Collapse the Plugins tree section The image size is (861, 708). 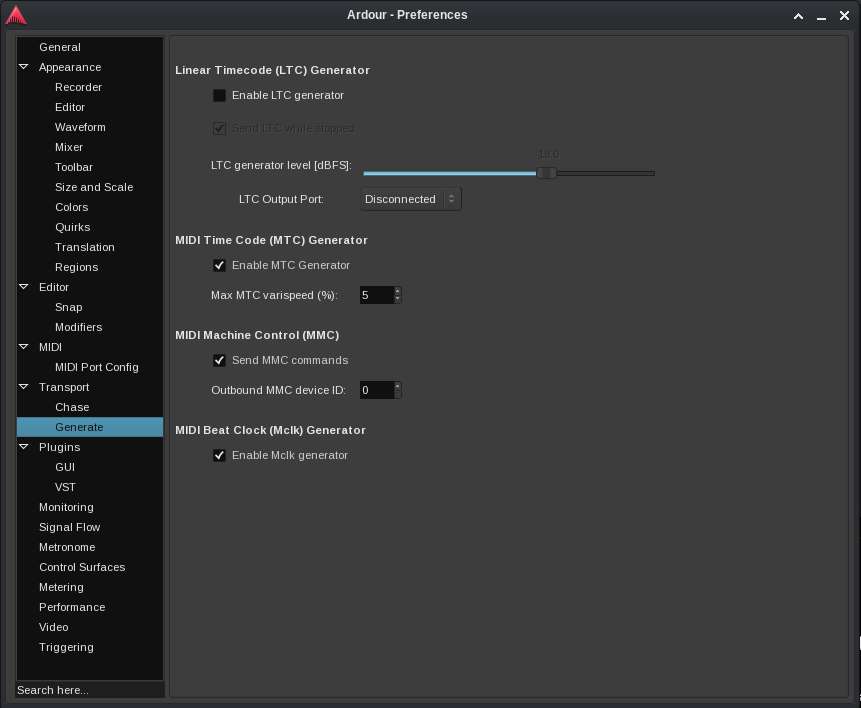point(24,447)
